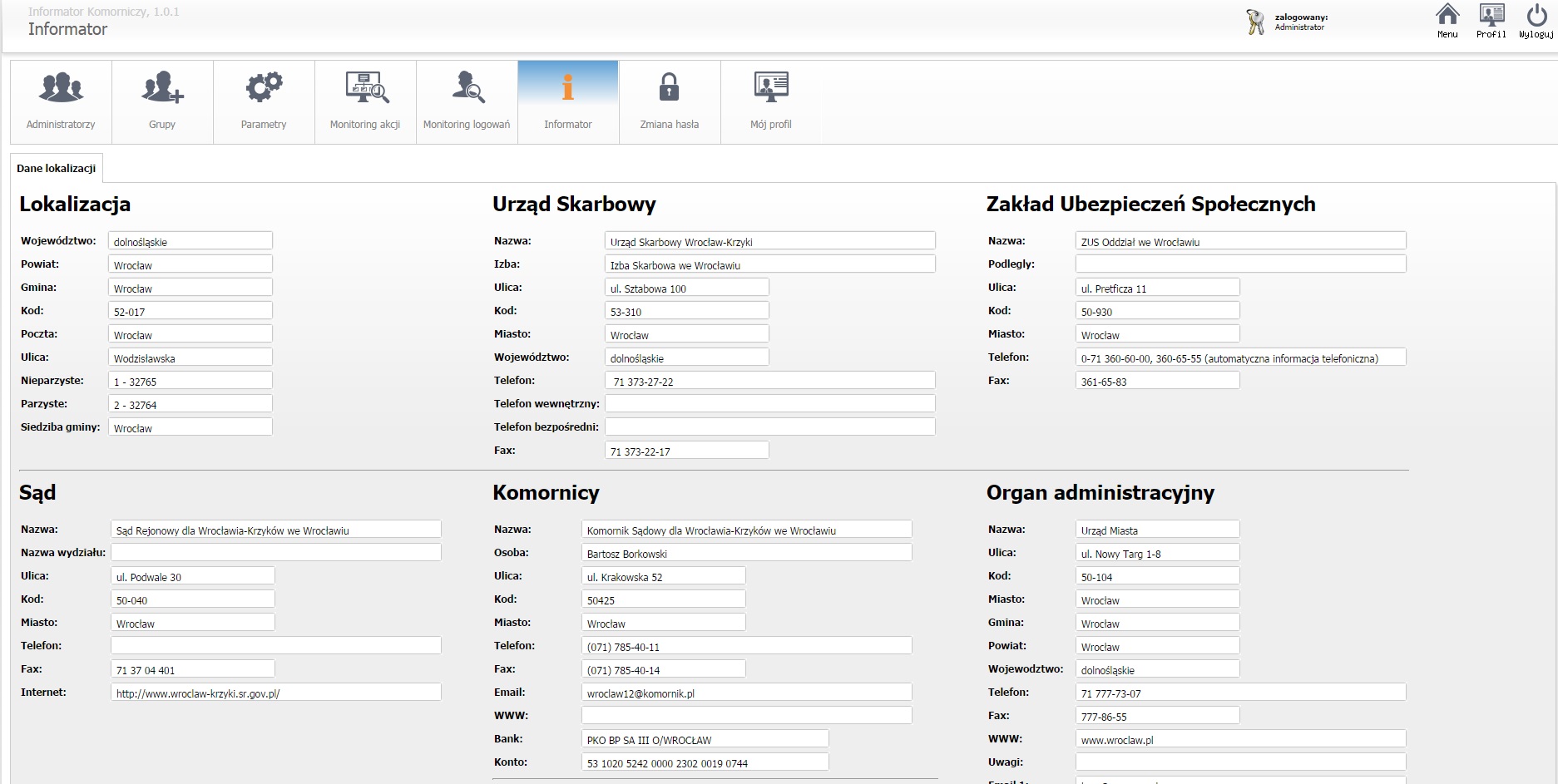
Task: Click the Województwo field under Lokalizacja
Action: click(x=190, y=241)
